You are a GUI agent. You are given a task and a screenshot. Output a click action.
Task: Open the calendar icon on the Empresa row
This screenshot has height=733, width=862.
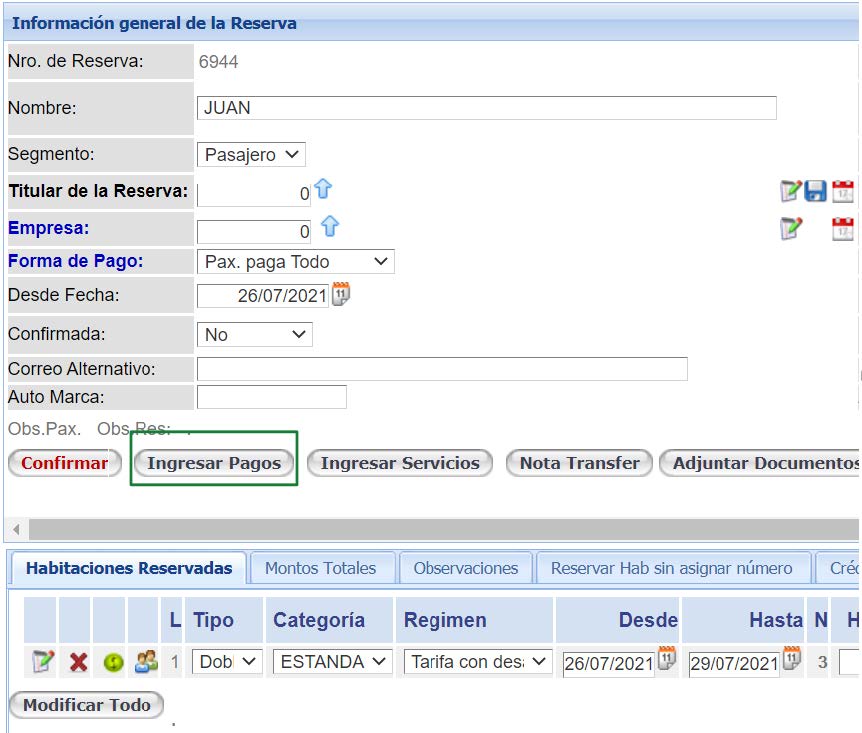click(x=843, y=228)
